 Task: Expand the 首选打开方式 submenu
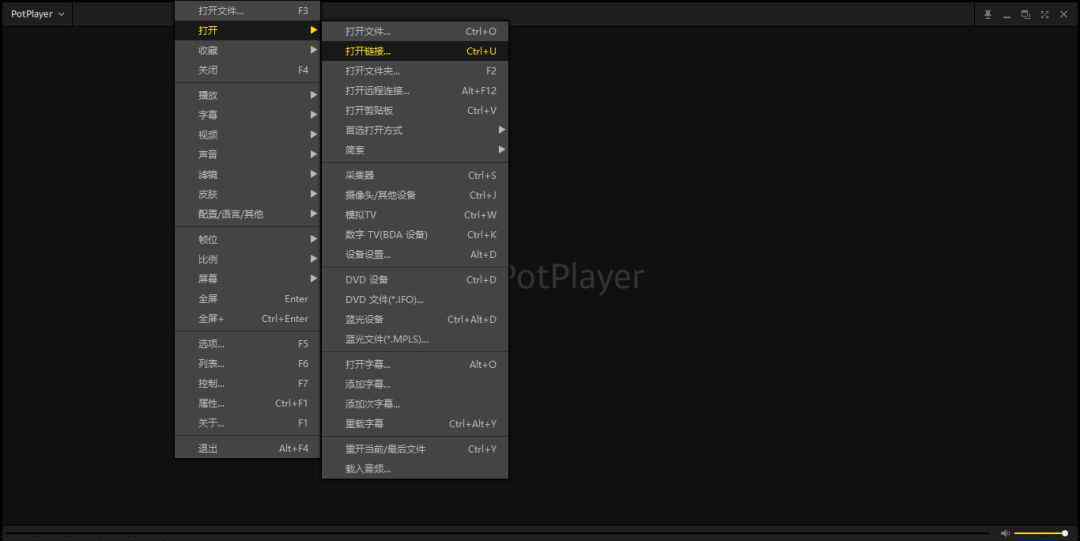(x=415, y=130)
